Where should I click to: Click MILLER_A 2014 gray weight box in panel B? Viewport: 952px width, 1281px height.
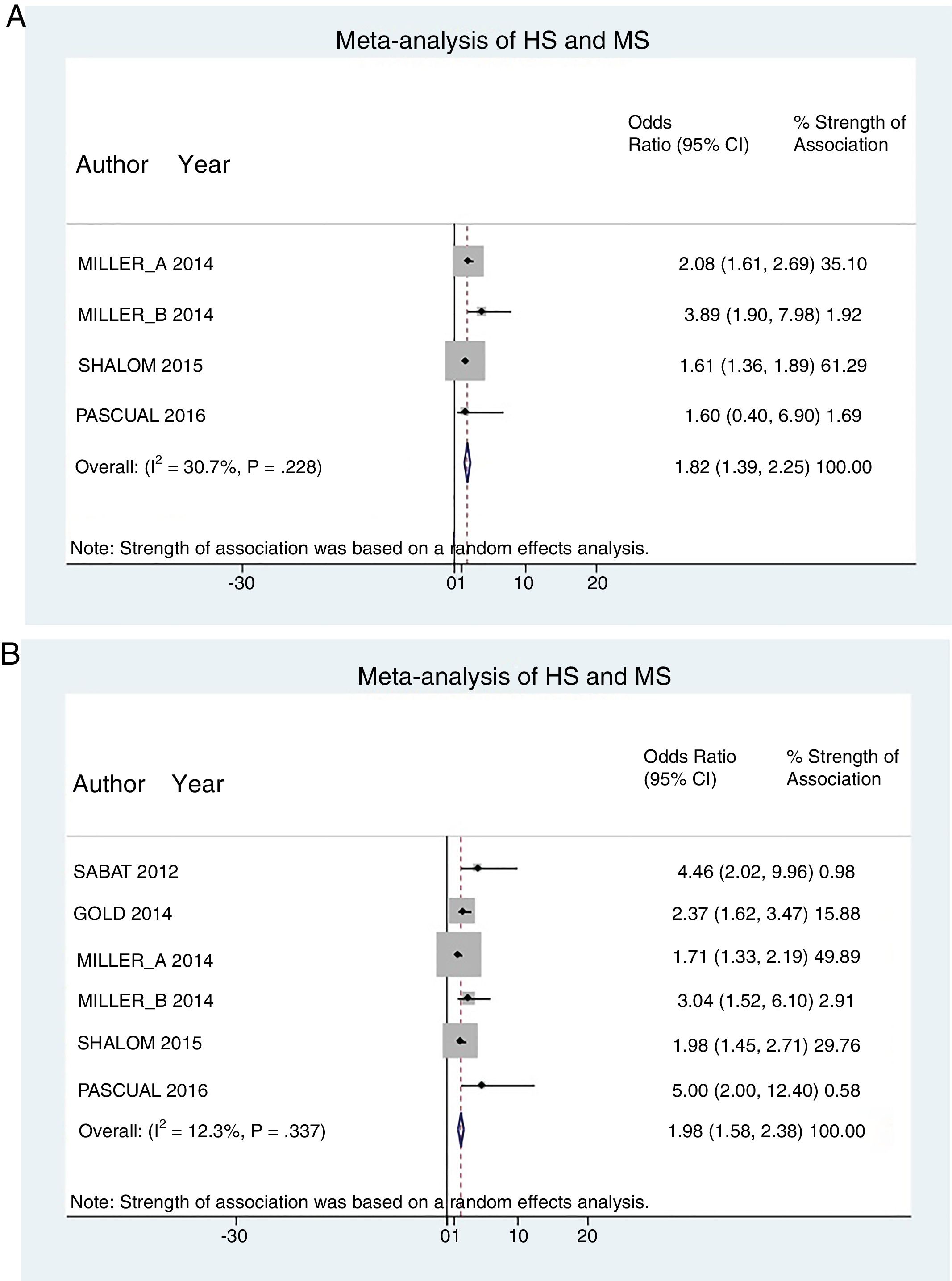coord(459,955)
